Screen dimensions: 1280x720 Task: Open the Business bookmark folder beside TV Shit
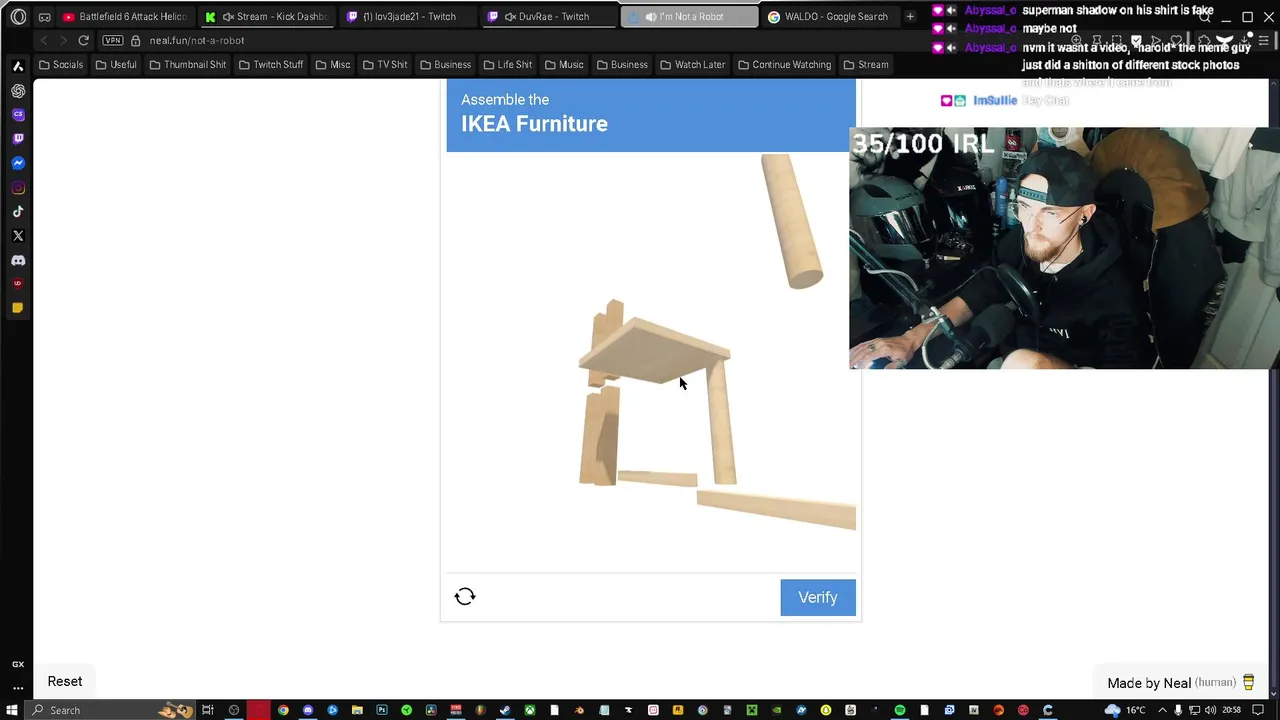(x=445, y=64)
